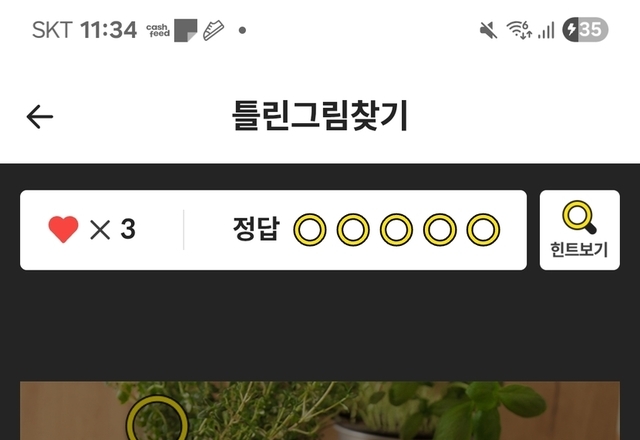Tap the muted sound status icon

[x=488, y=31]
